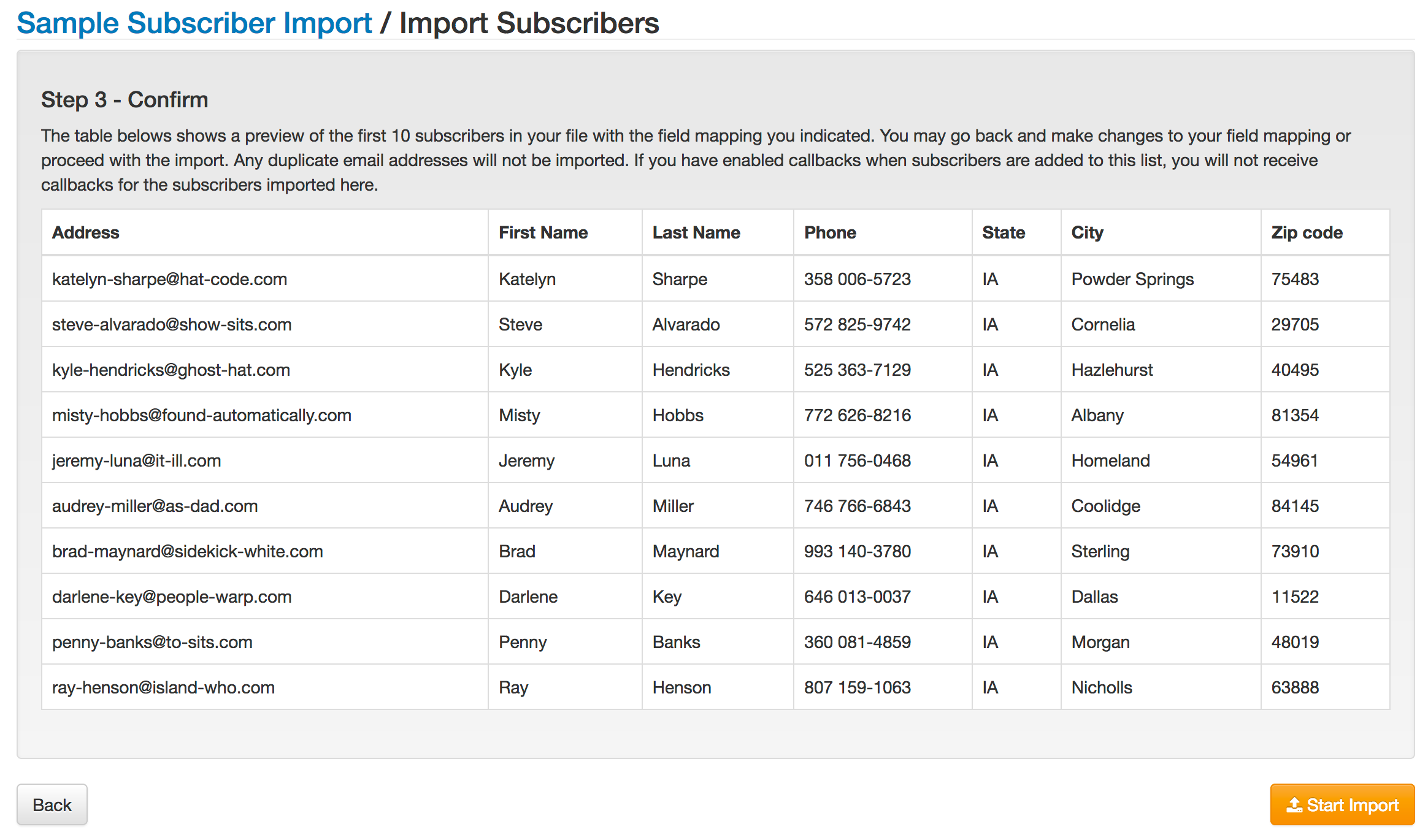Select the katelyn-sharpe@hat-code.com email cell
Viewport: 1428px width, 840px height.
169,280
